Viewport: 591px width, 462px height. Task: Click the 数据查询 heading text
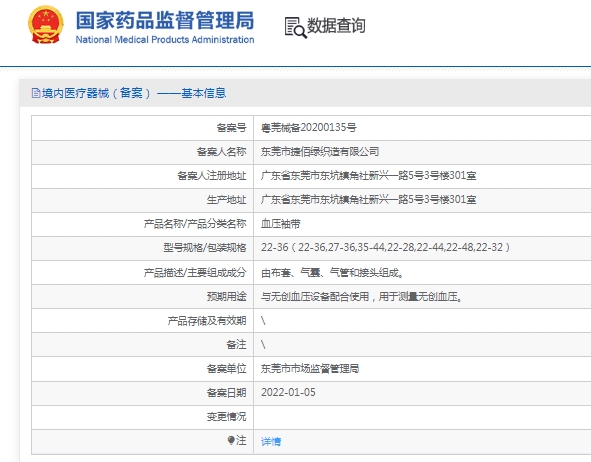[336, 26]
